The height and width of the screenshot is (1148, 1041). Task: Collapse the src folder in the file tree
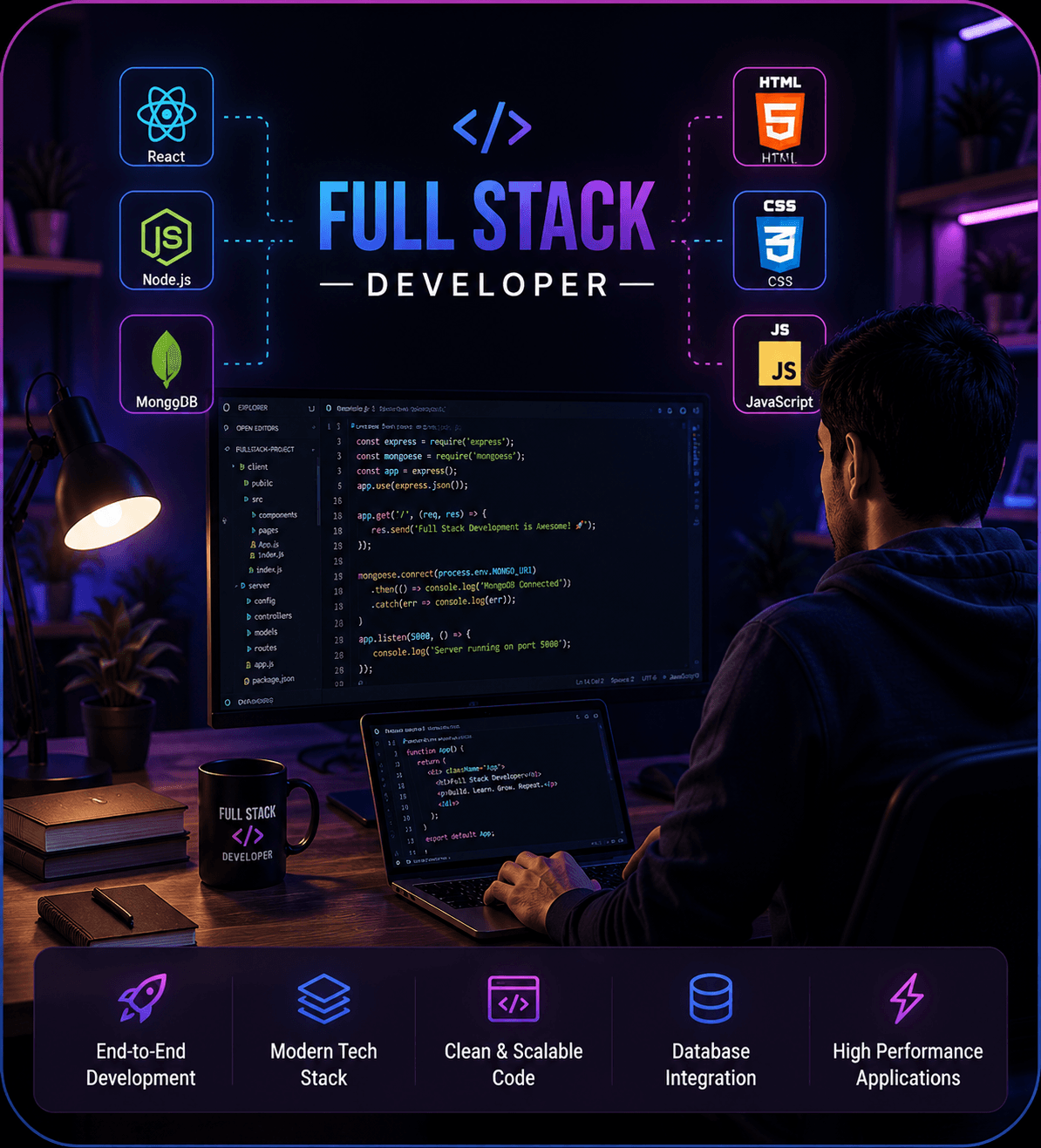click(254, 499)
